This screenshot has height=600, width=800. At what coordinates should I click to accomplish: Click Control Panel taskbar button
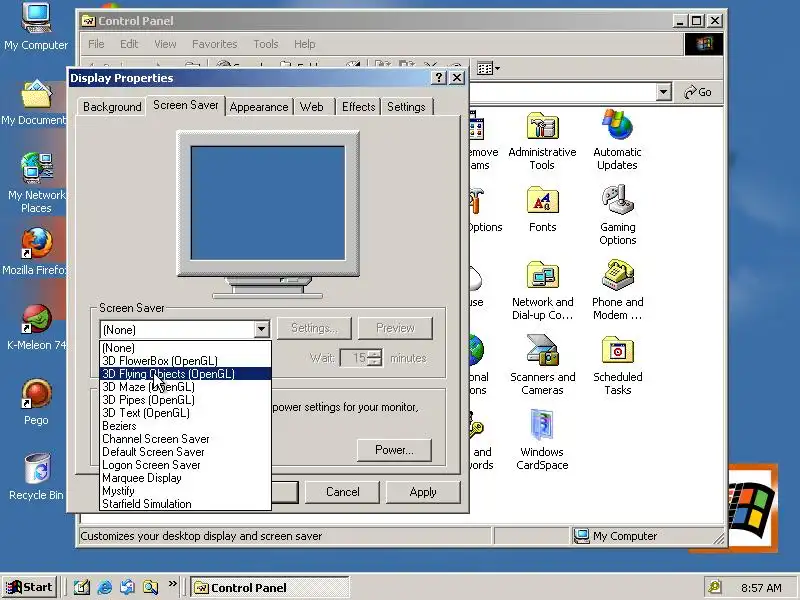[x=270, y=588]
